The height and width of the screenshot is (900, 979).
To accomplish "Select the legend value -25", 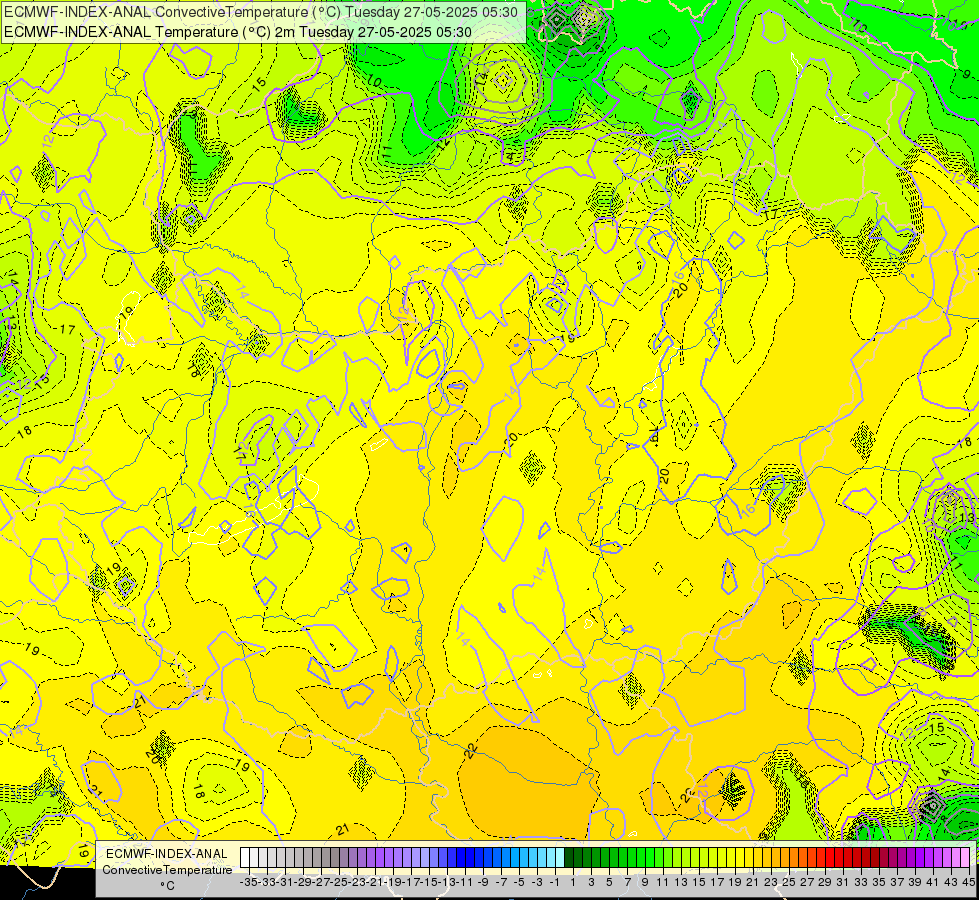I will [x=338, y=882].
